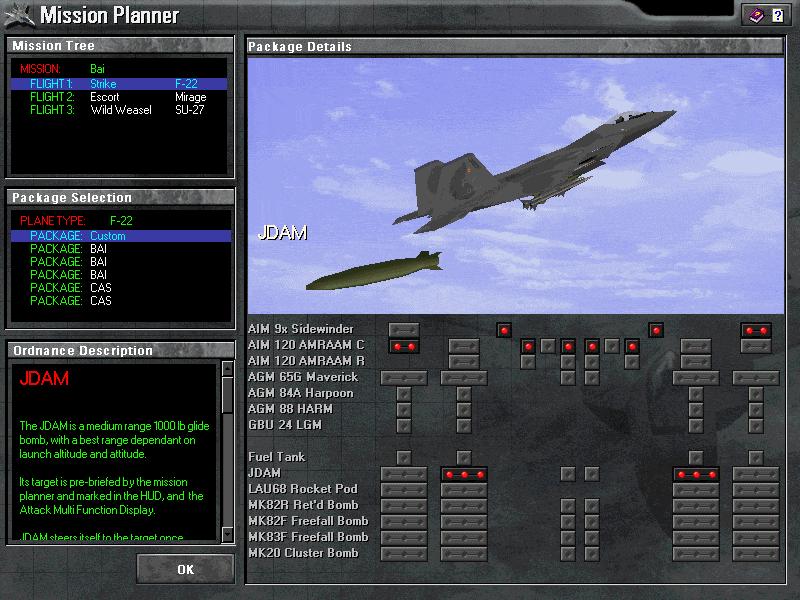This screenshot has height=600, width=800.
Task: Click the AGM 88 HARM label
Action: click(290, 409)
